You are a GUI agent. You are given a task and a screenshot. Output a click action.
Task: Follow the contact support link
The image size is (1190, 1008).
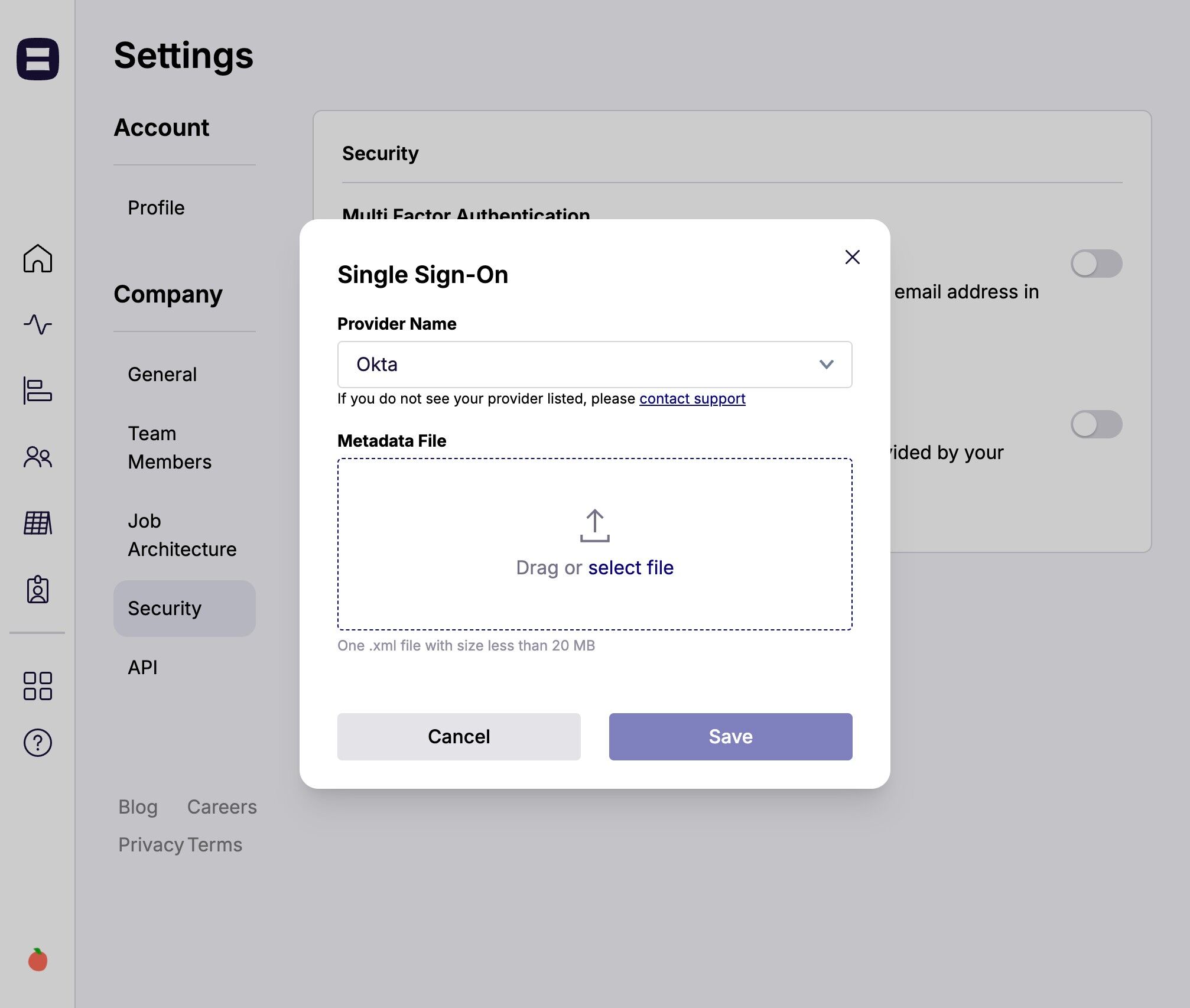tap(692, 399)
